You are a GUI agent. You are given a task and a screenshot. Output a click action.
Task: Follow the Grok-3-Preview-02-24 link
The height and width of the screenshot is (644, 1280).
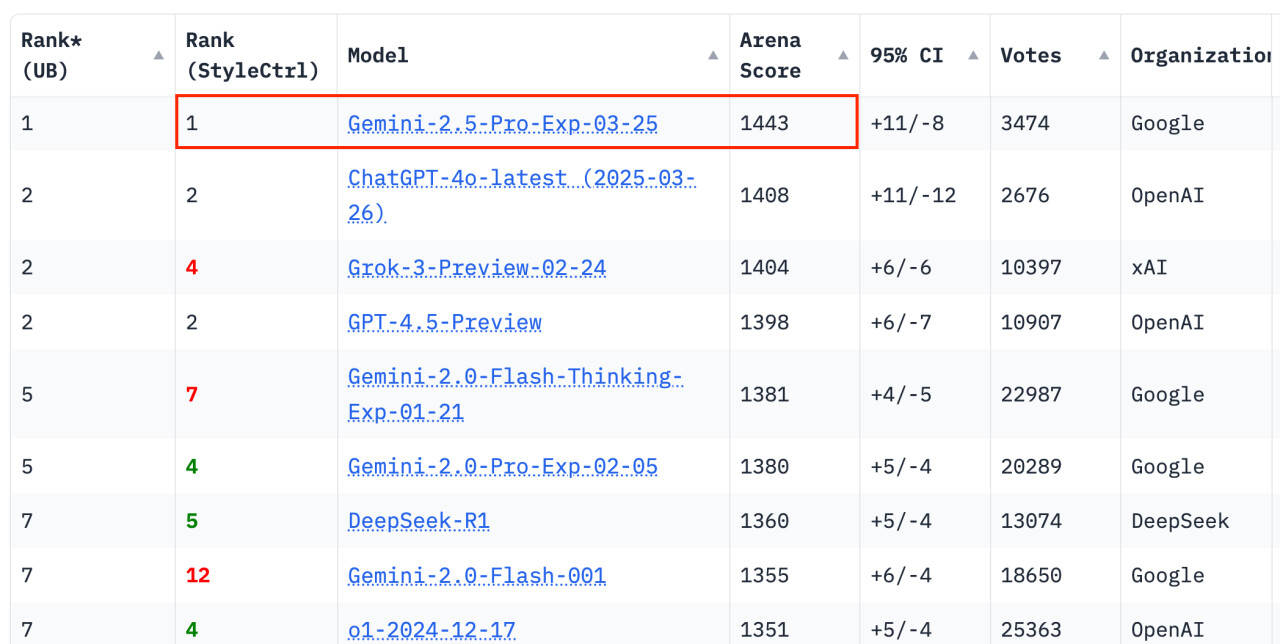pos(476,268)
